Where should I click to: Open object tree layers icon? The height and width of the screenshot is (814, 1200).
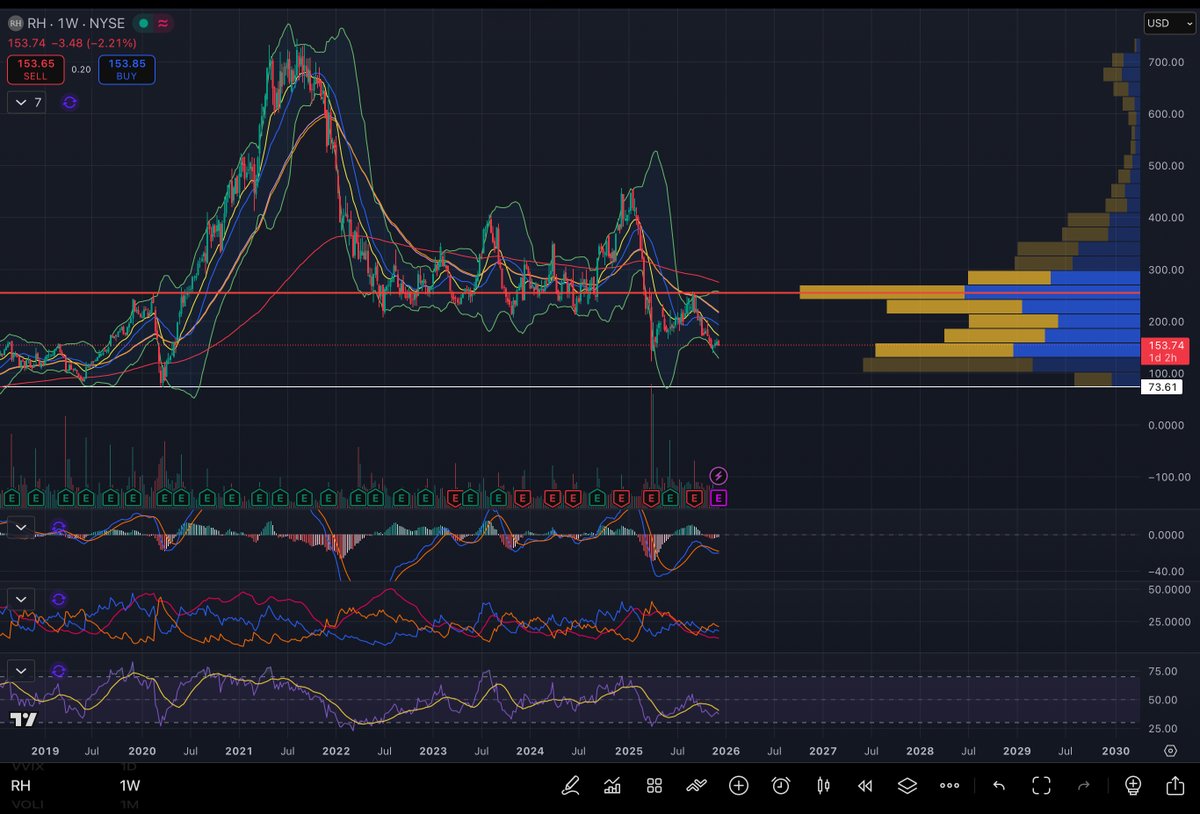tap(907, 785)
